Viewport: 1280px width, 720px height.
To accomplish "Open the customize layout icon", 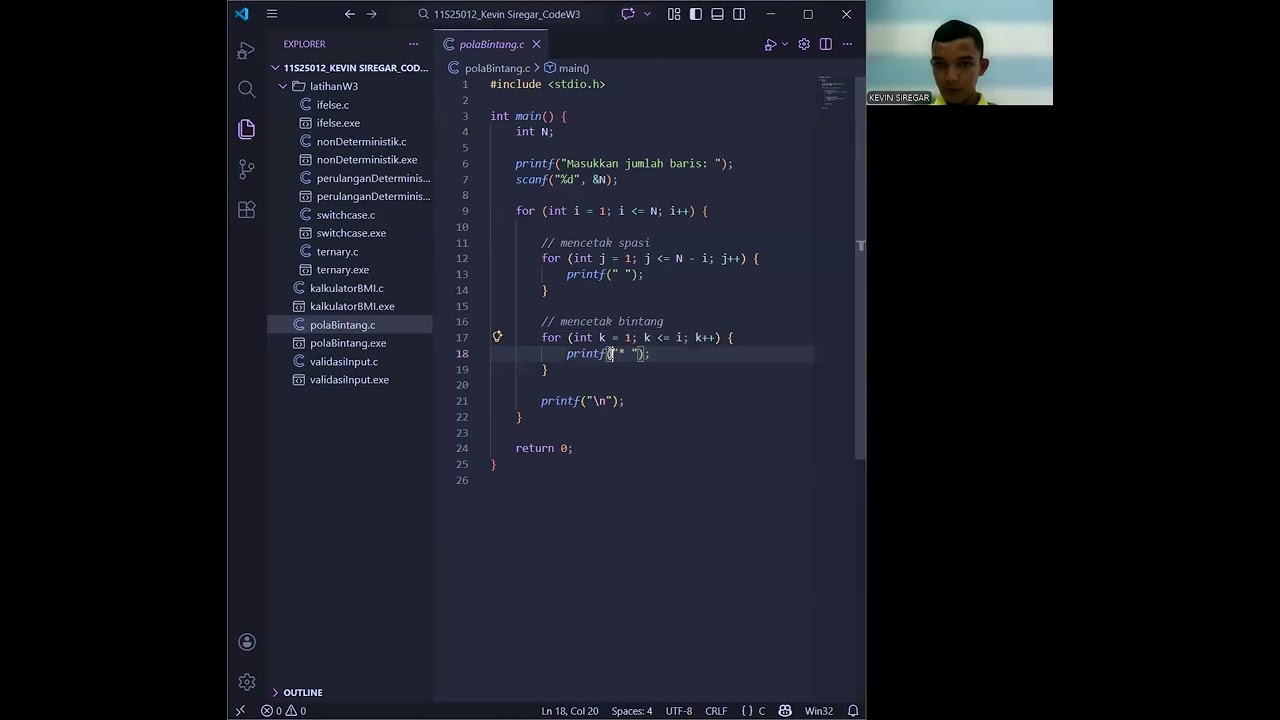I will click(x=674, y=14).
